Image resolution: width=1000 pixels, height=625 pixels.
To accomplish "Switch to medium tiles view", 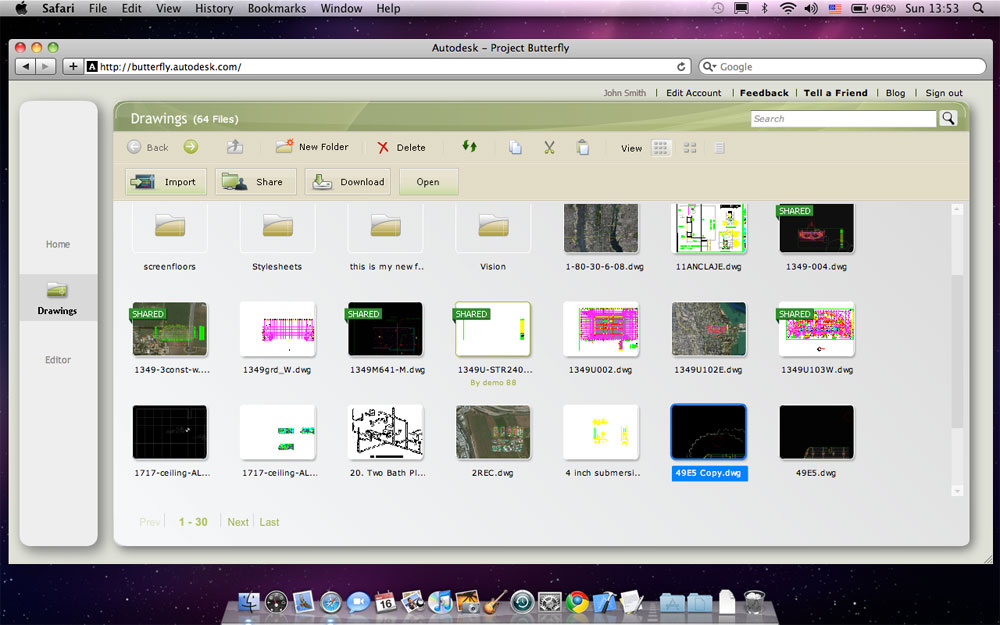I will tap(690, 148).
